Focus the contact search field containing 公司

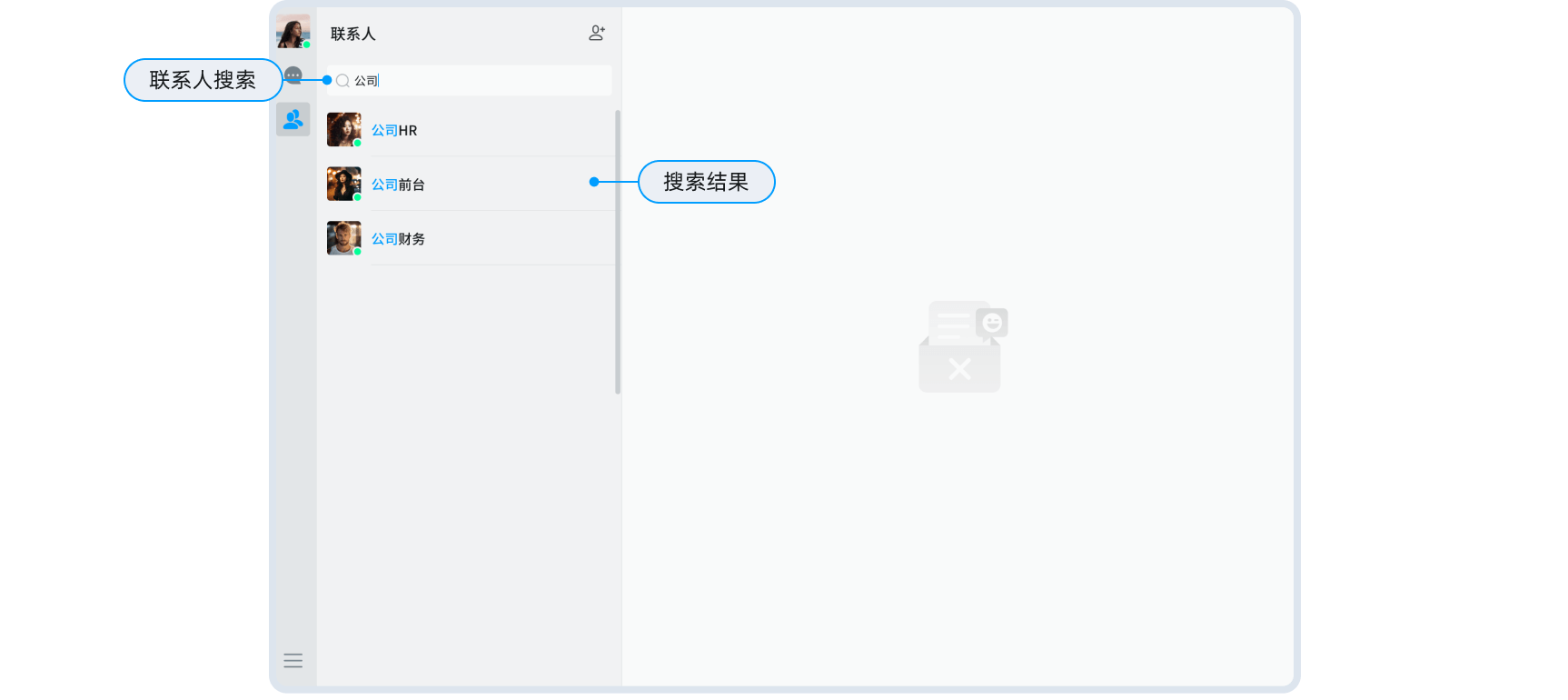[469, 81]
